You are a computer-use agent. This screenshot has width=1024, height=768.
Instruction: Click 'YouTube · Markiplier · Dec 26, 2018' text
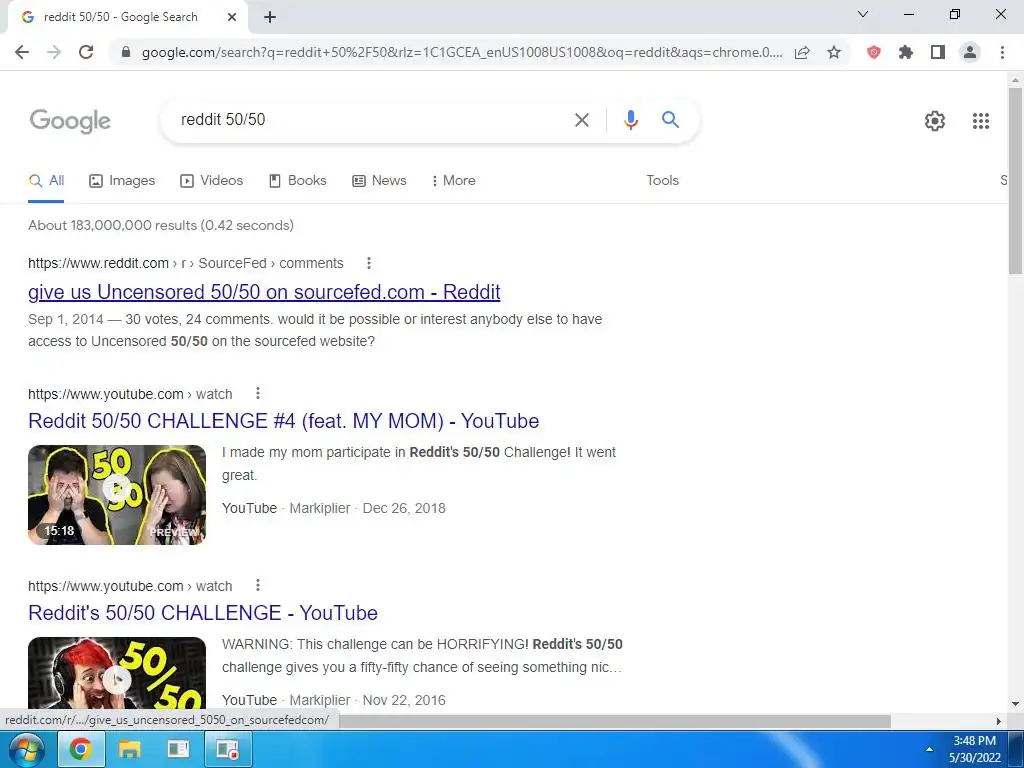pyautogui.click(x=334, y=508)
